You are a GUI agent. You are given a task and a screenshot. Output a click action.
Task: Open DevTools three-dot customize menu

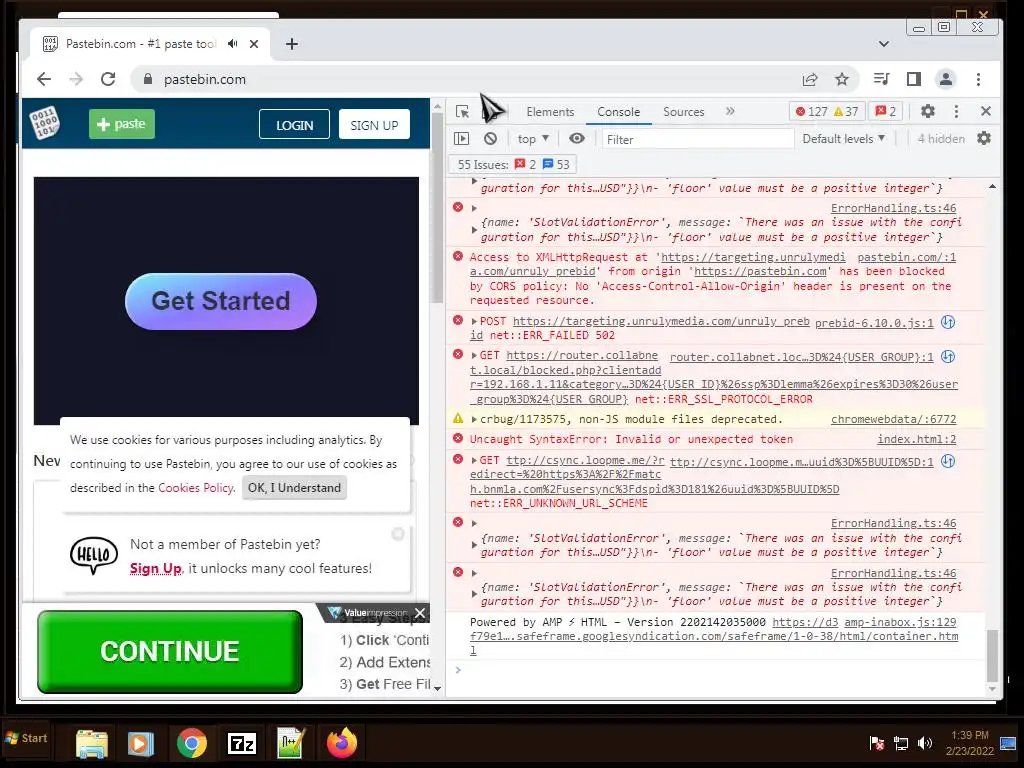(x=956, y=112)
